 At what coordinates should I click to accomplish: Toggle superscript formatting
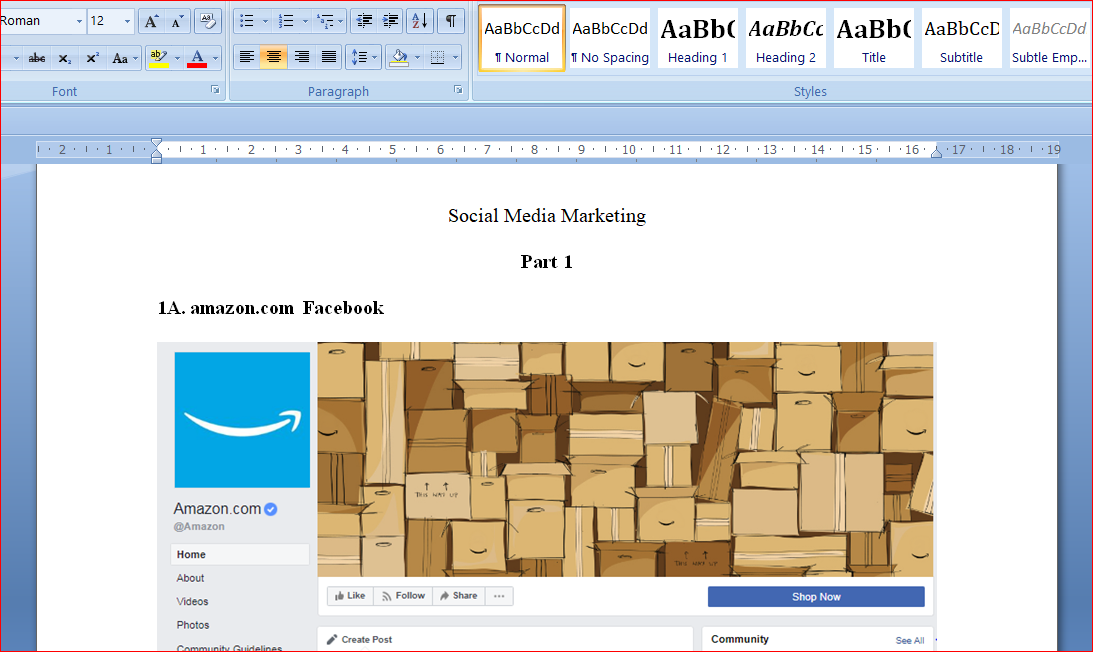92,58
